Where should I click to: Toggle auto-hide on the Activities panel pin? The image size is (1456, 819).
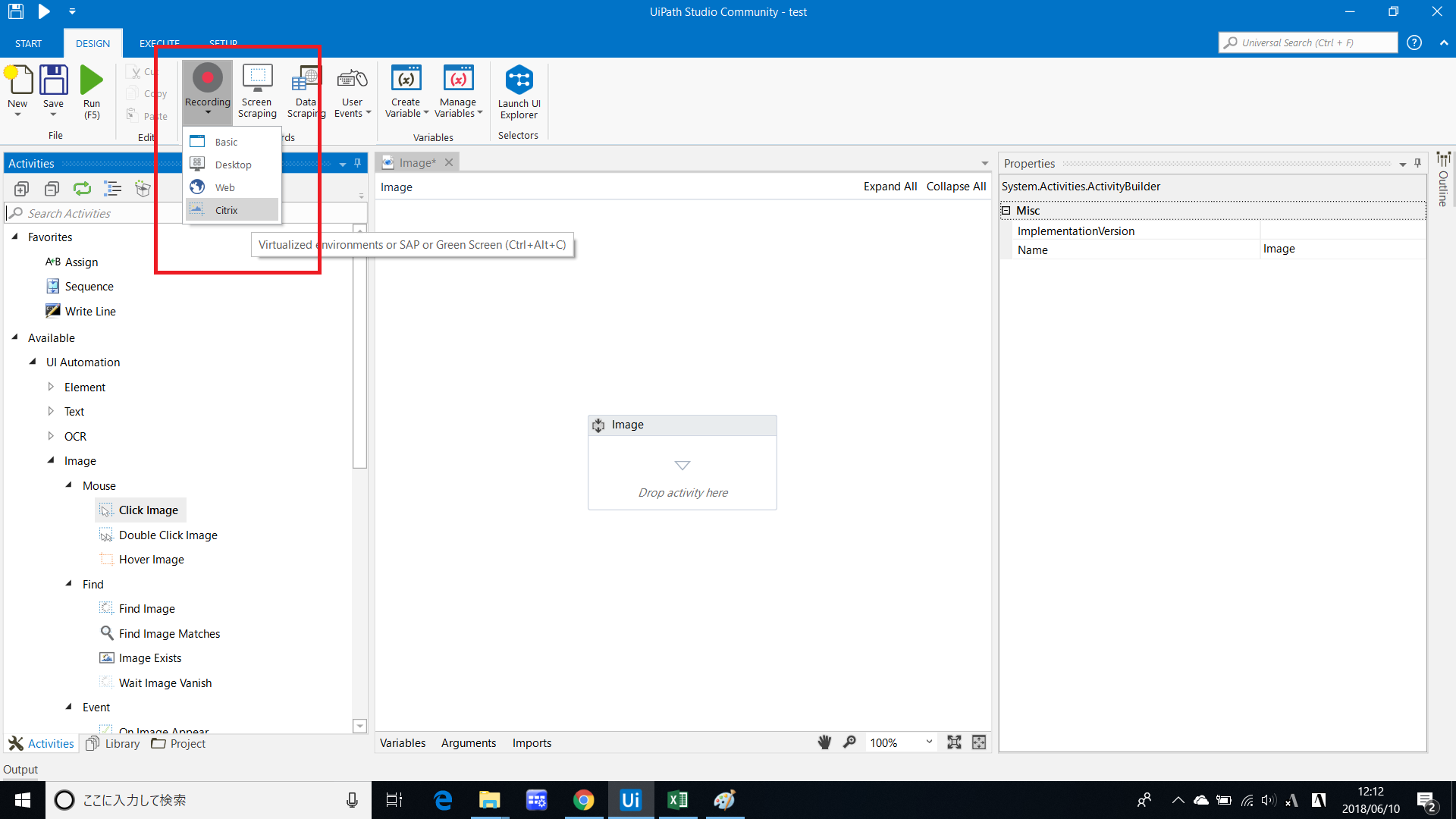(357, 162)
